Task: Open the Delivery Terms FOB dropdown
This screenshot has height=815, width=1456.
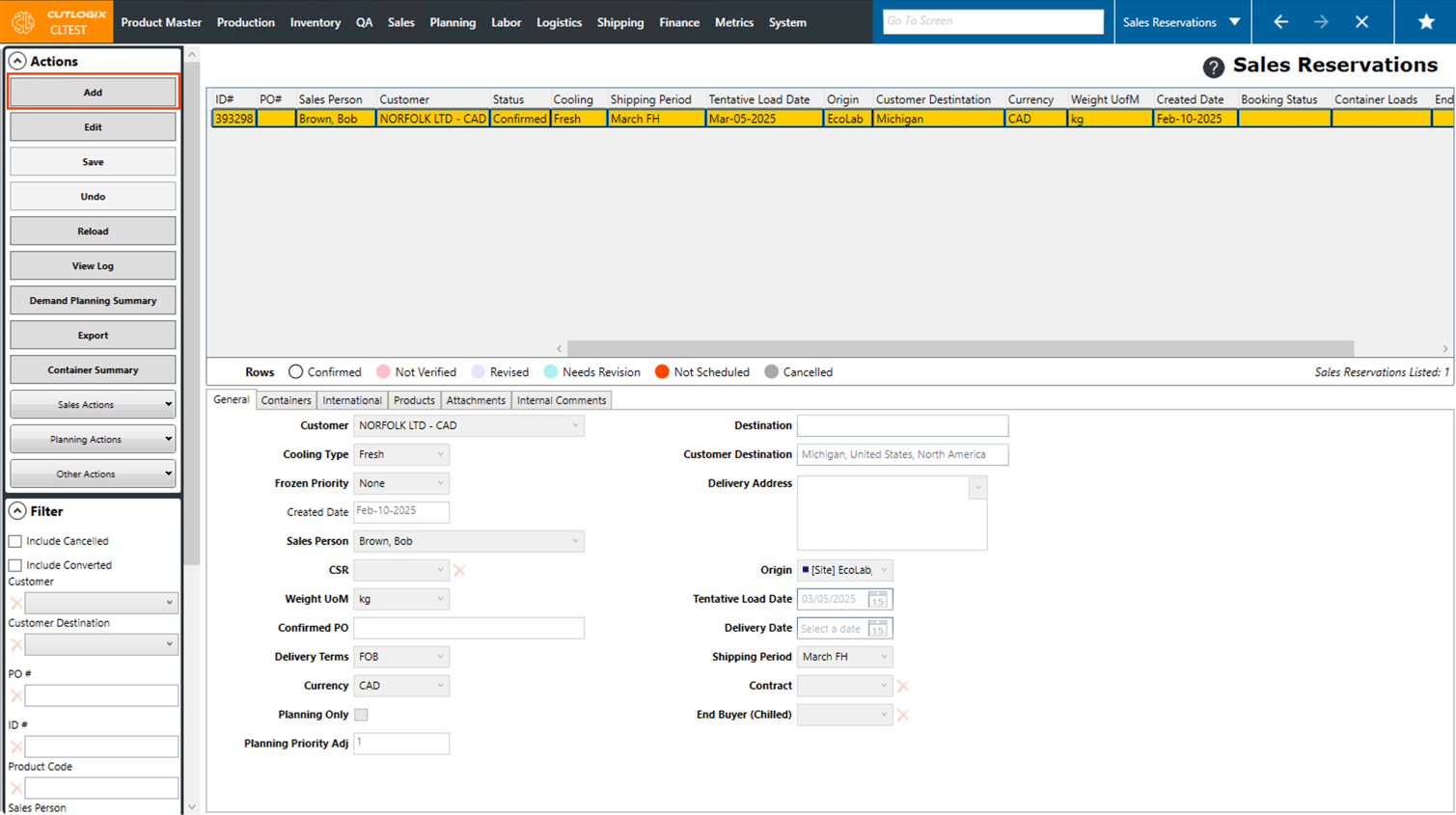Action: pos(400,657)
